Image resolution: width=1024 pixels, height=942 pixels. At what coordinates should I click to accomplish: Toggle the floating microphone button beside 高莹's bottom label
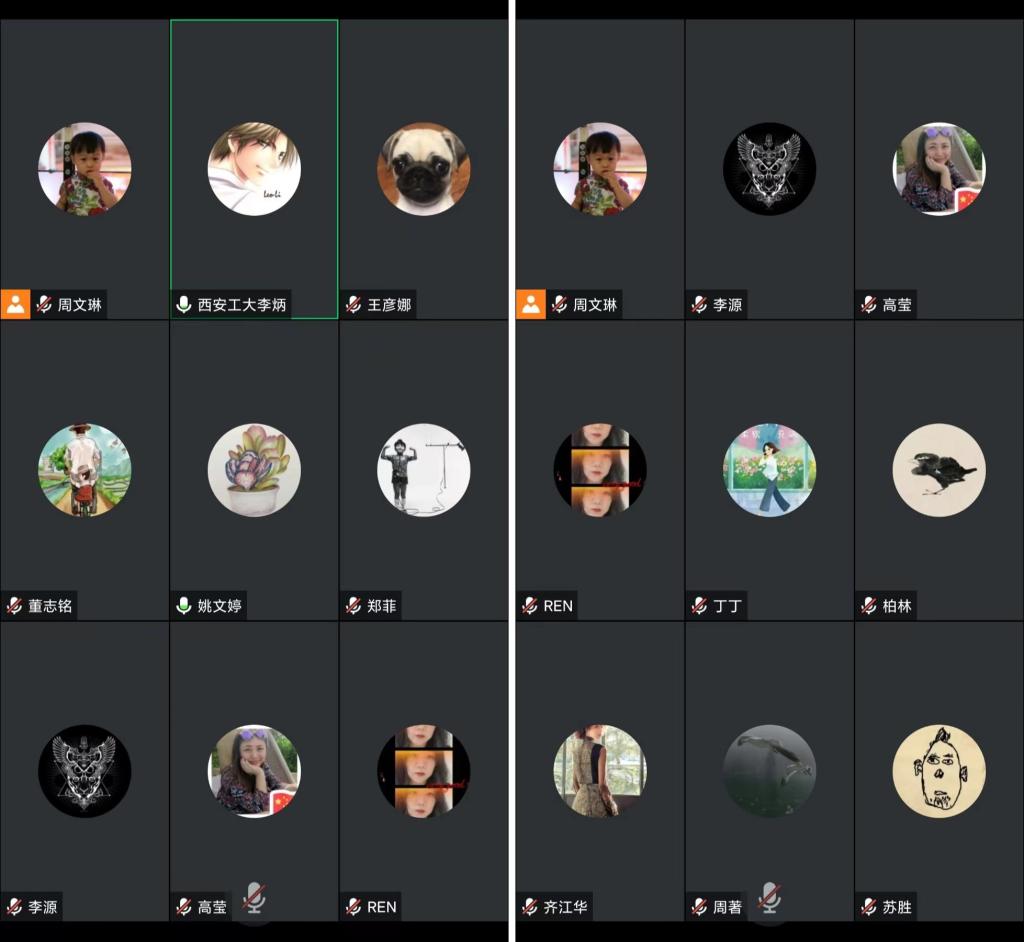click(254, 898)
